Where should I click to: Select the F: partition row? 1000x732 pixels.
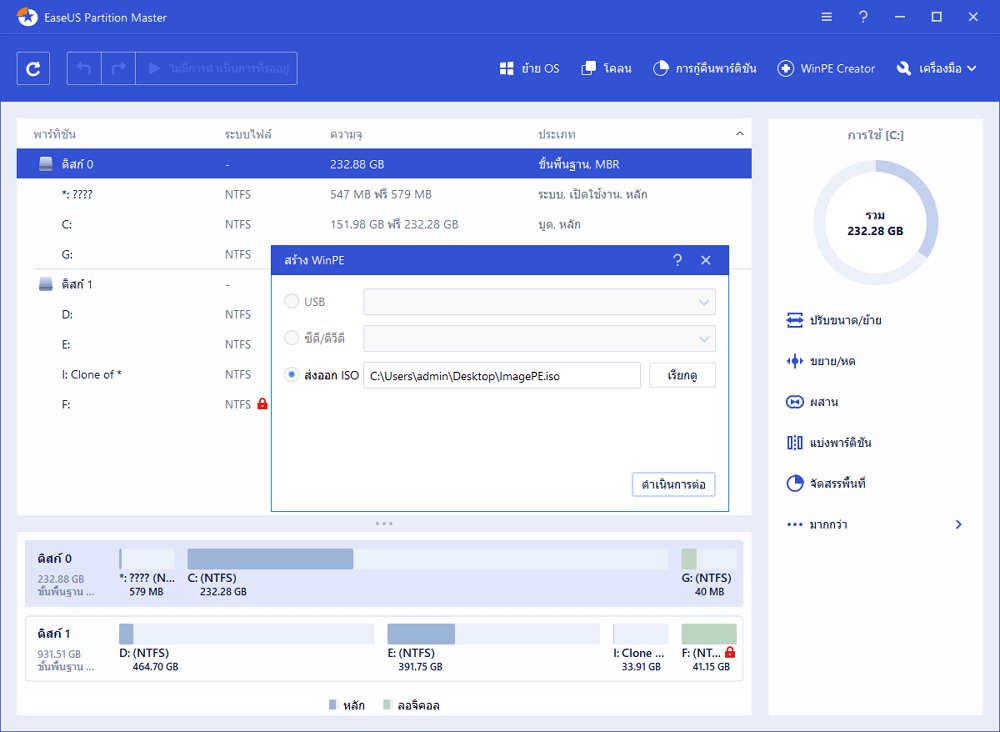click(x=144, y=404)
